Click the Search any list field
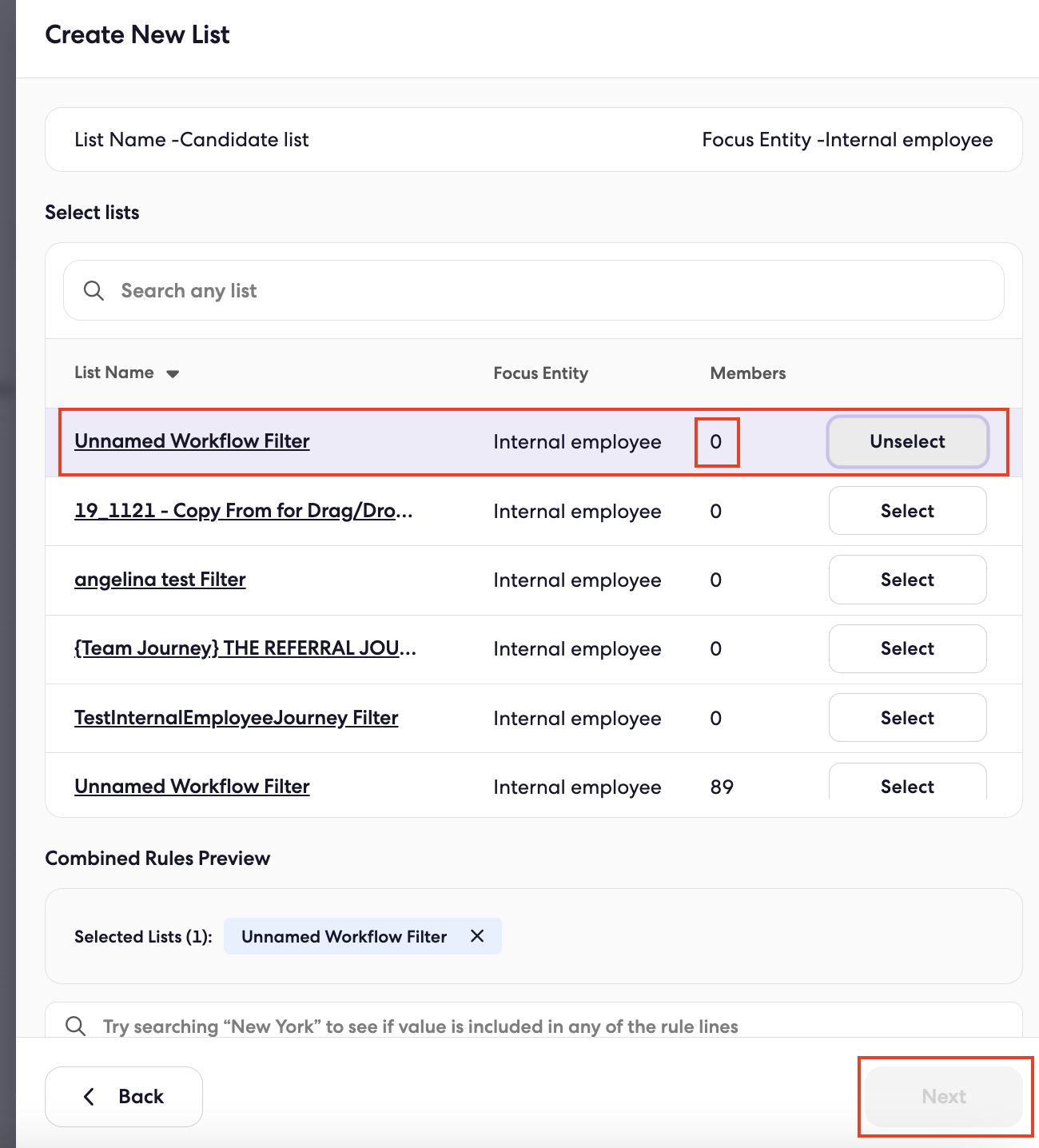Screen dimensions: 1039x1148 533,290
